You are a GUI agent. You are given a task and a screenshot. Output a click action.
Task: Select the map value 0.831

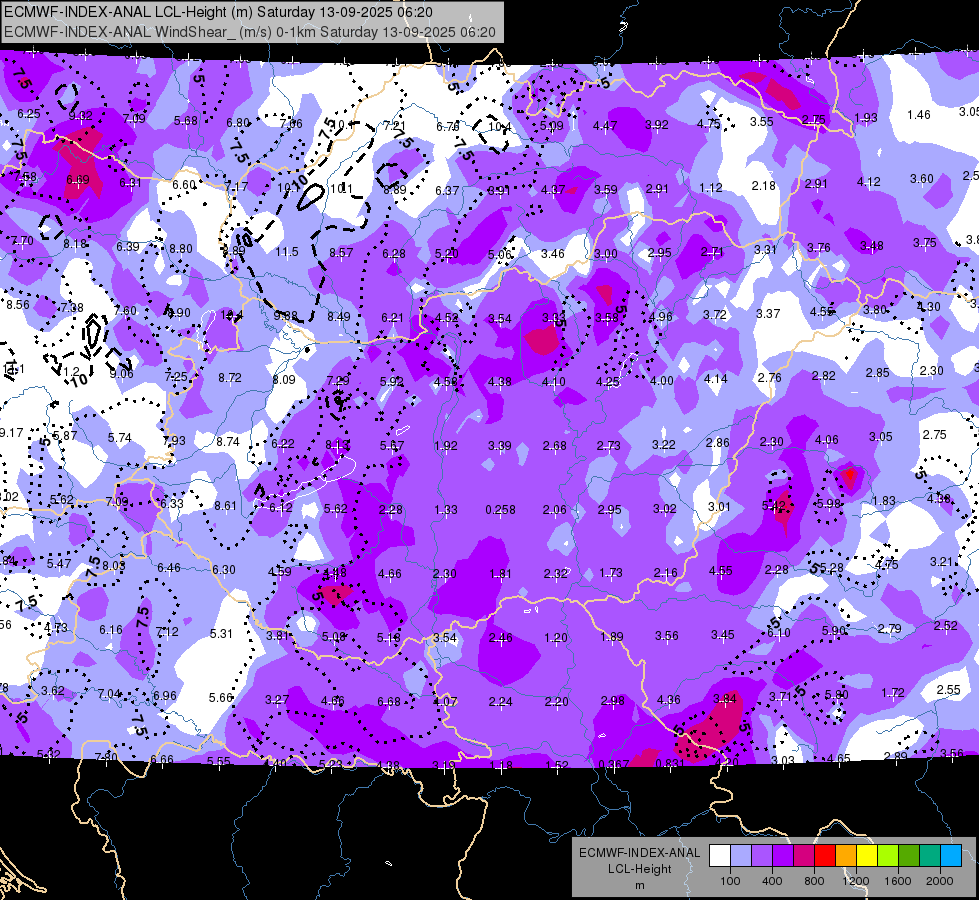(x=669, y=763)
